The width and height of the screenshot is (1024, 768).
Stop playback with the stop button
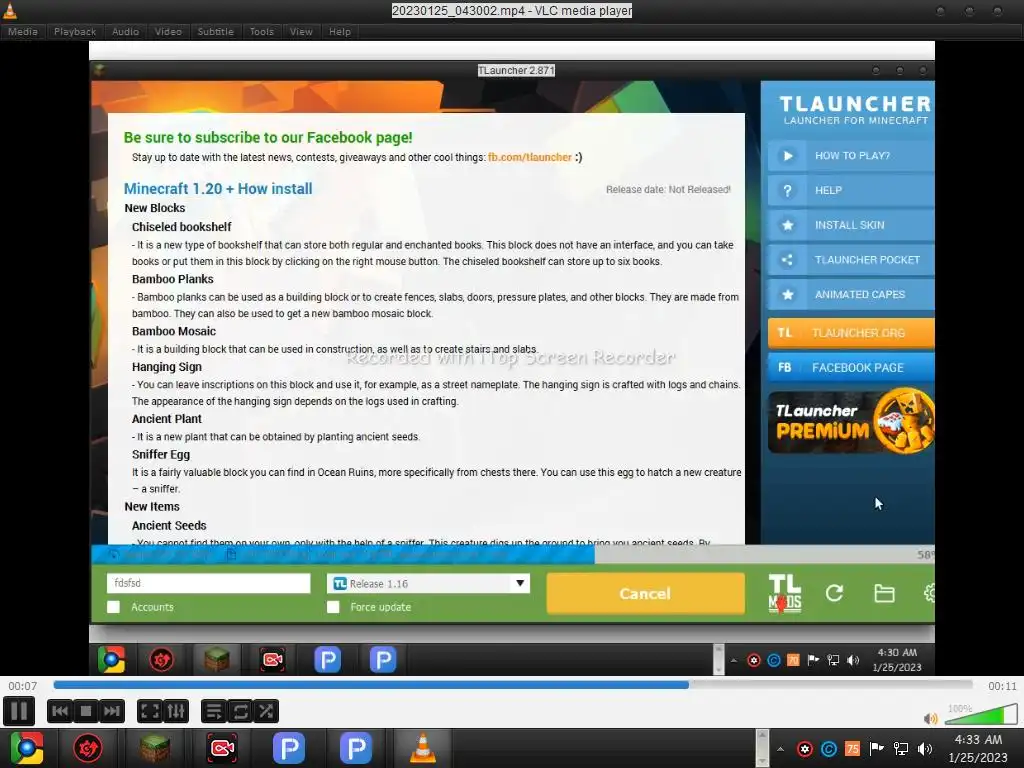tap(86, 711)
